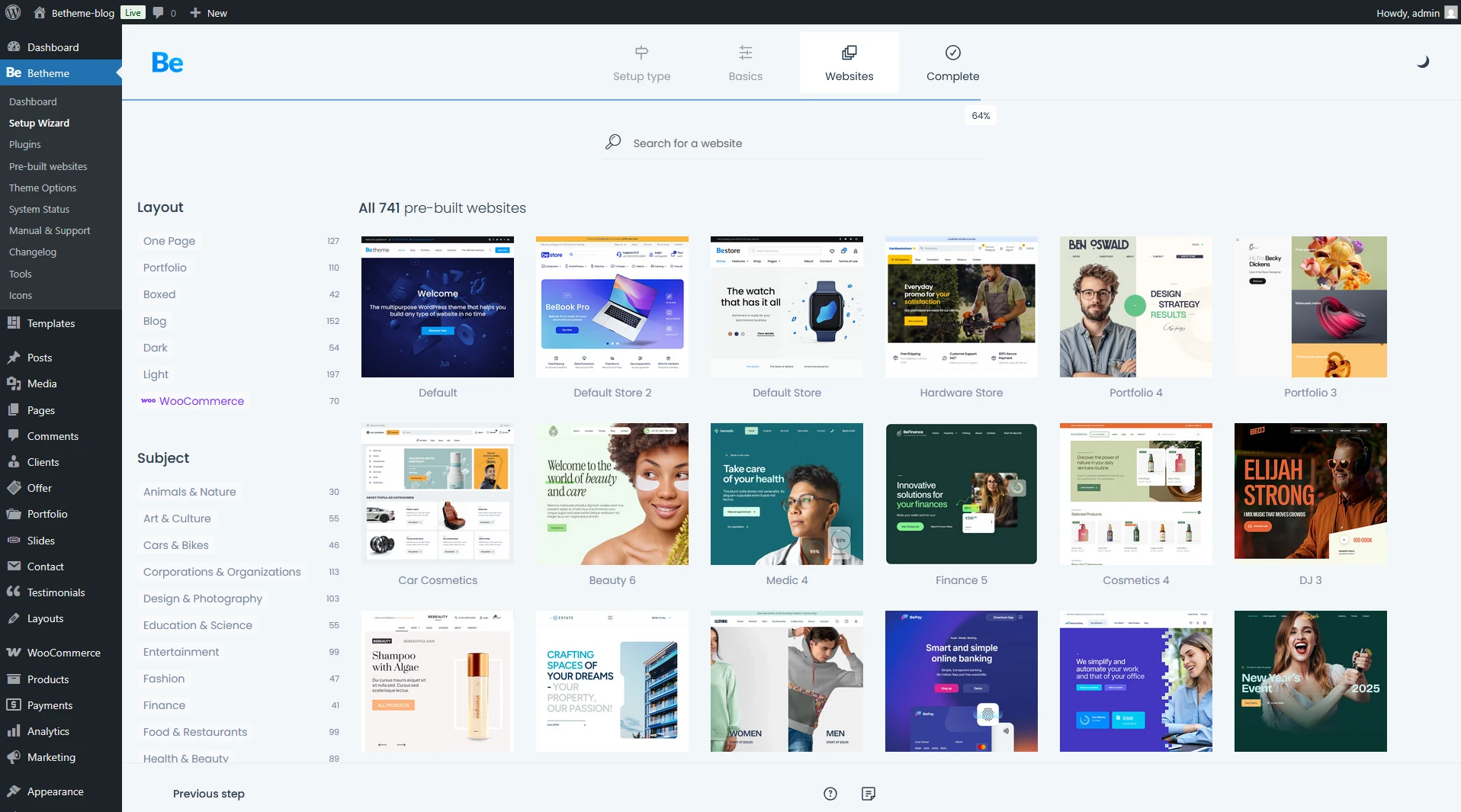The width and height of the screenshot is (1461, 812).
Task: Select the Basics step icon
Action: (x=745, y=63)
